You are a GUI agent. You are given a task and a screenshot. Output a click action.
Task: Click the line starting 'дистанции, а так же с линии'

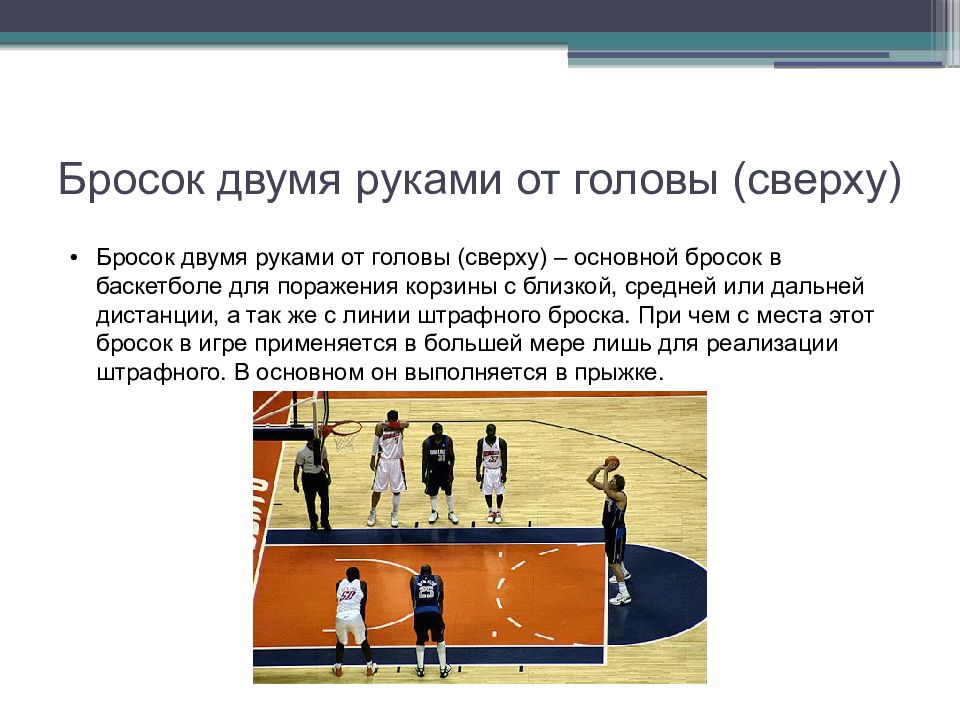(485, 315)
